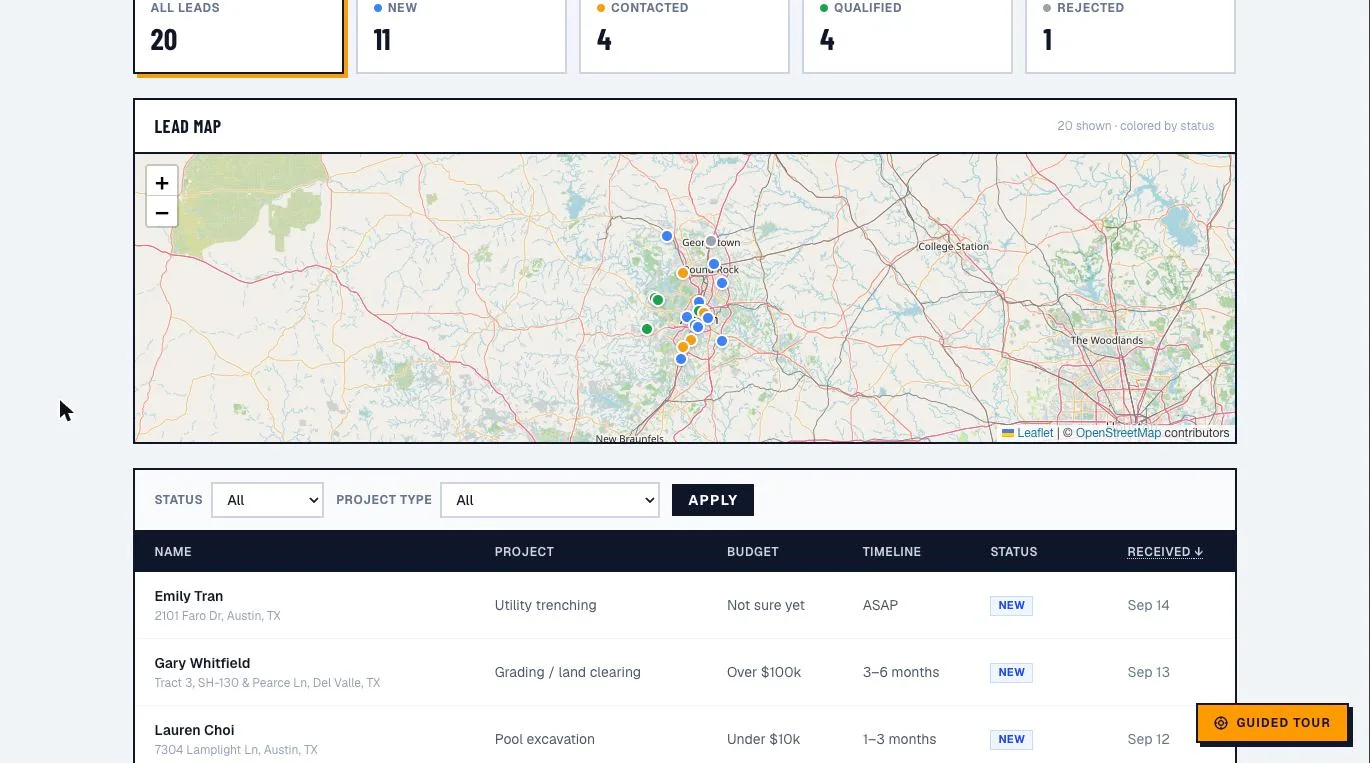Viewport: 1370px width, 763px height.
Task: Open the All Leads summary card
Action: tap(239, 36)
